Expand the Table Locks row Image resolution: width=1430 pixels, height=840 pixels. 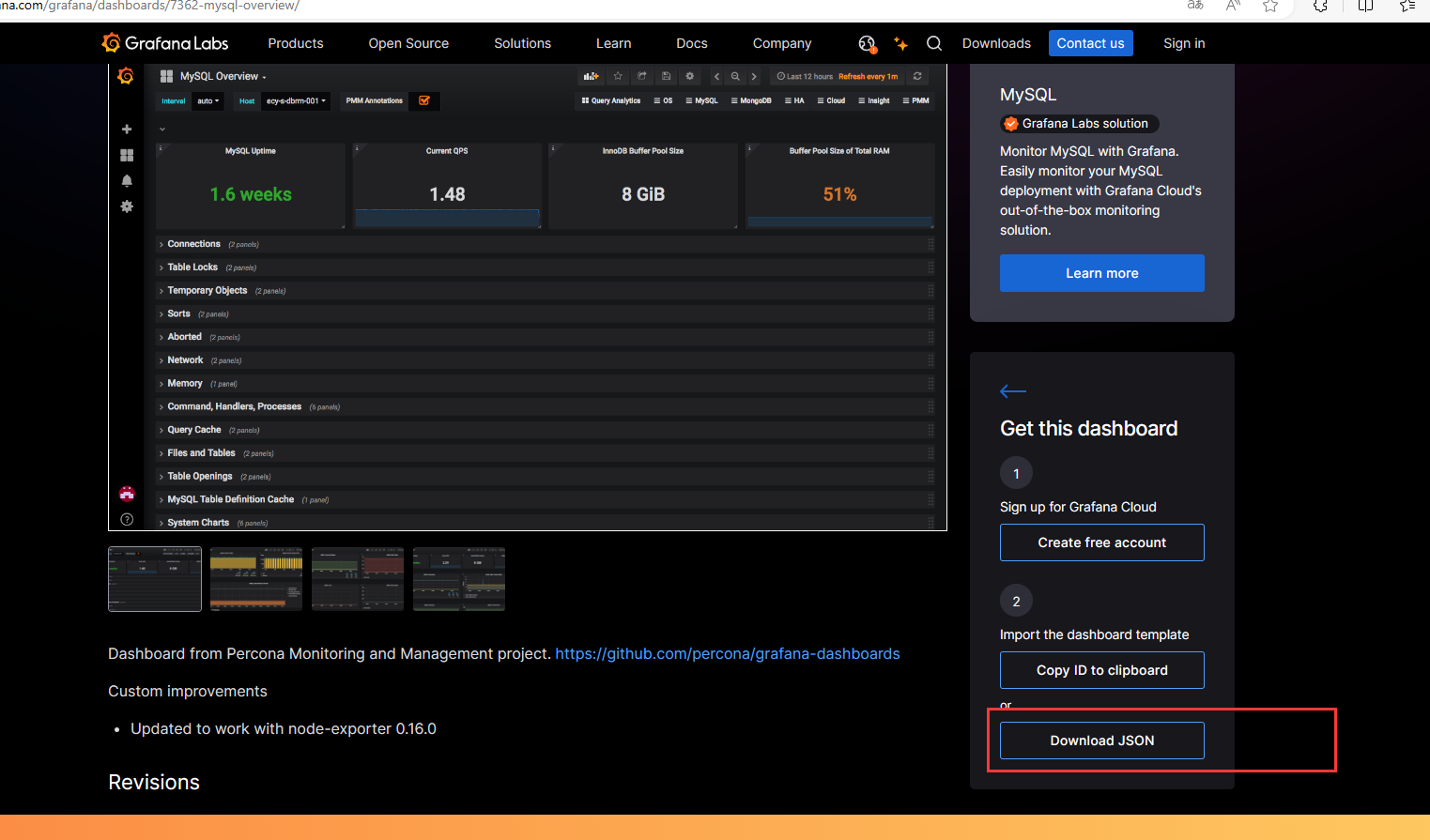coord(192,267)
